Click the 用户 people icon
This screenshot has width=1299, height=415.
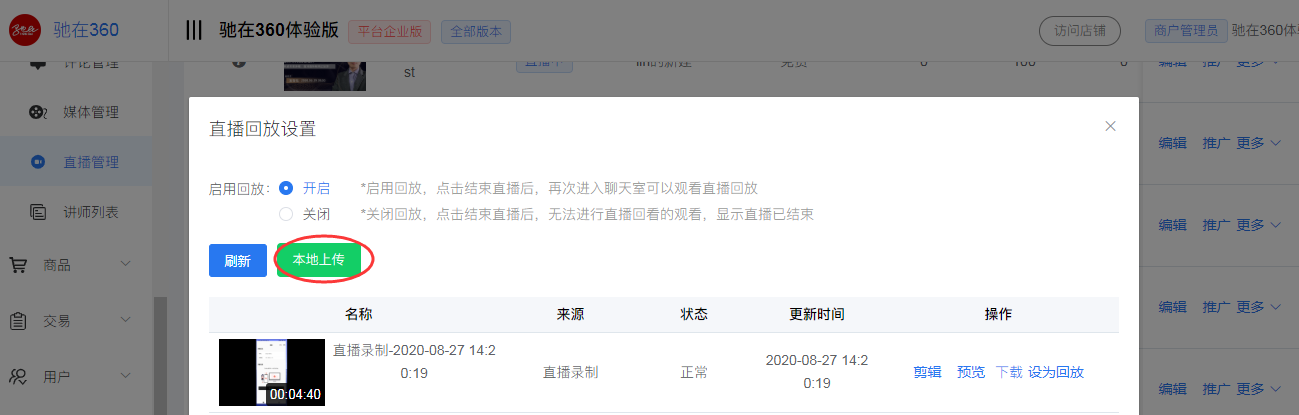(18, 377)
